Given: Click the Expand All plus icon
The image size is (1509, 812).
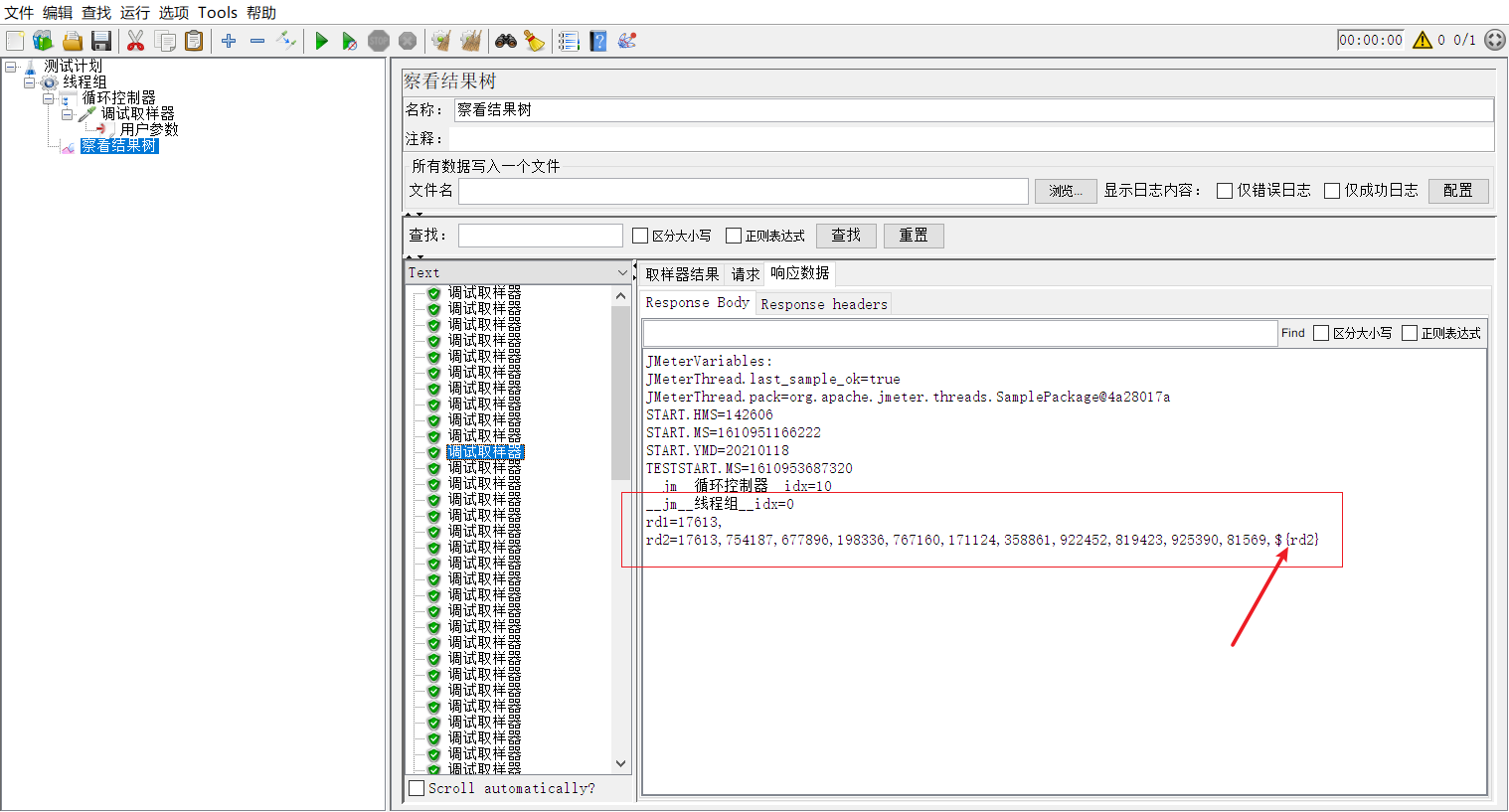Looking at the screenshot, I should coord(229,41).
